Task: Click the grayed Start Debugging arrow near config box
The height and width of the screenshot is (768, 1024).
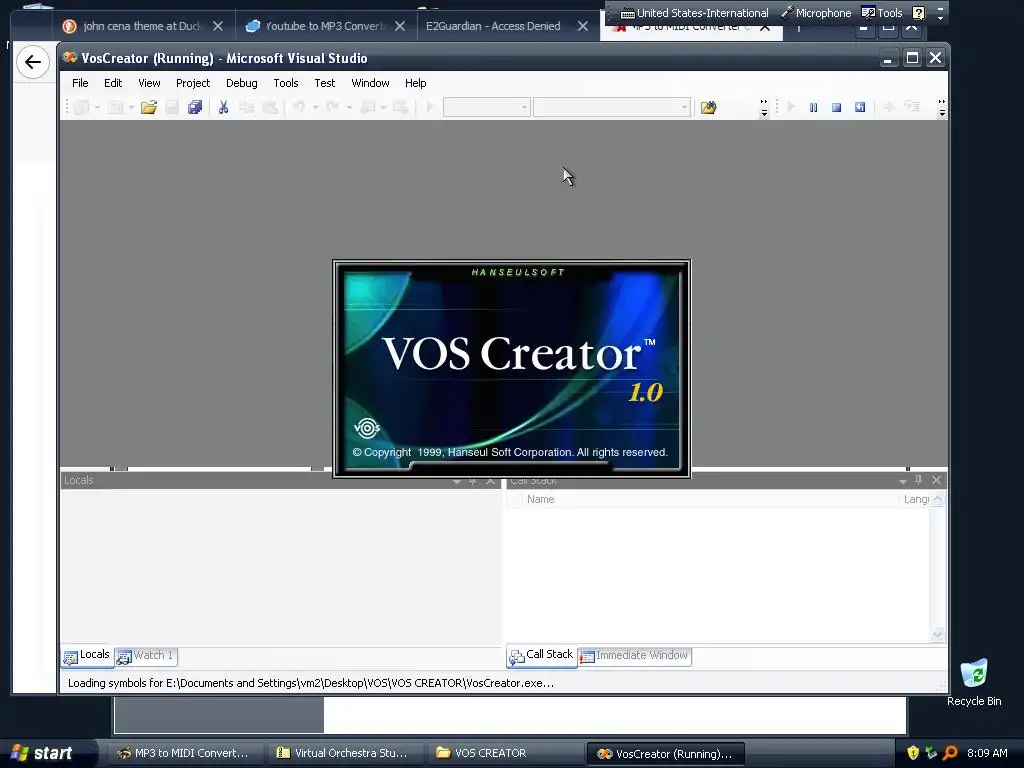Action: 430,107
